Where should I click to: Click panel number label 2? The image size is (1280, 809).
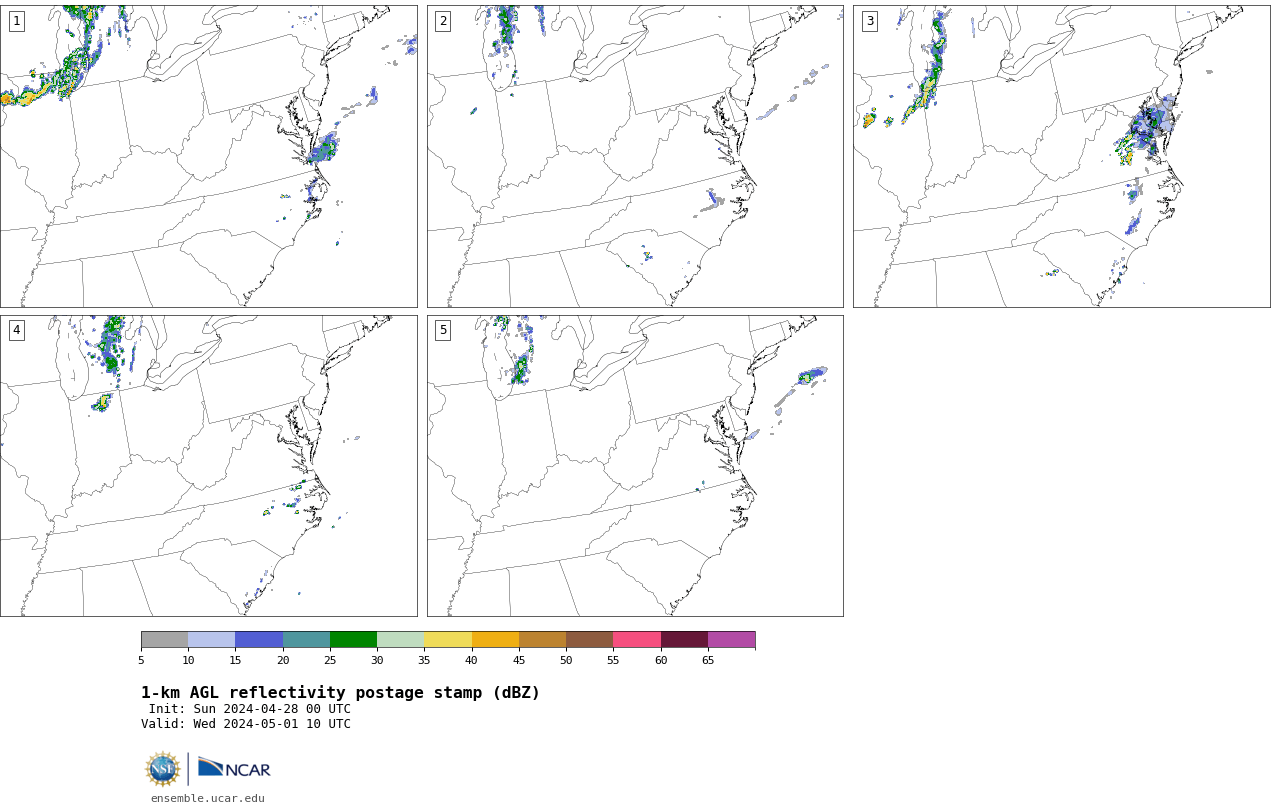443,21
